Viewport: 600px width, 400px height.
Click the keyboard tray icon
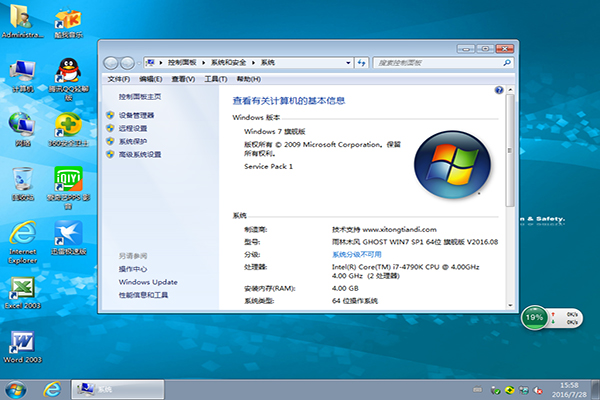pyautogui.click(x=477, y=390)
